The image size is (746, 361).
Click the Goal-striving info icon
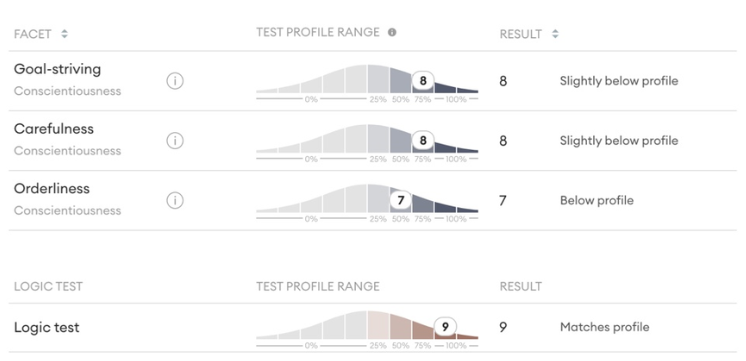(175, 81)
